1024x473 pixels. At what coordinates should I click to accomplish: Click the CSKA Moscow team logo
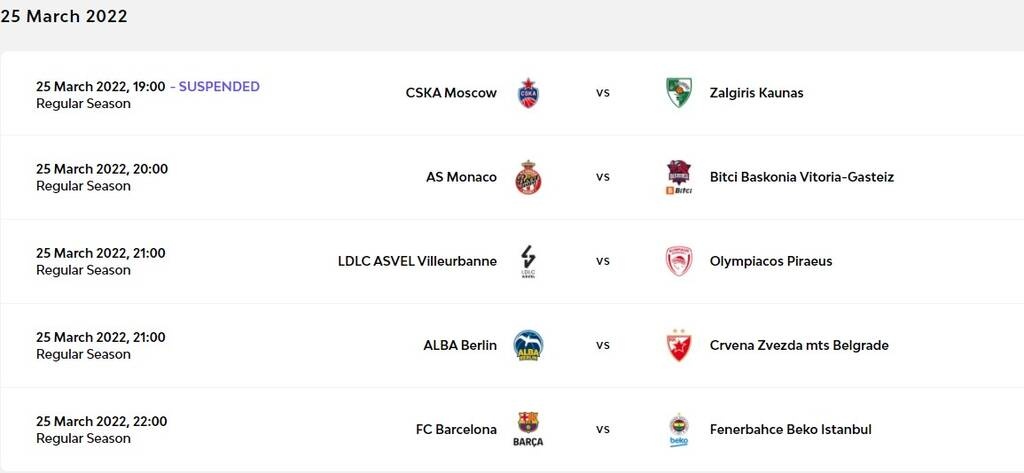(x=527, y=93)
